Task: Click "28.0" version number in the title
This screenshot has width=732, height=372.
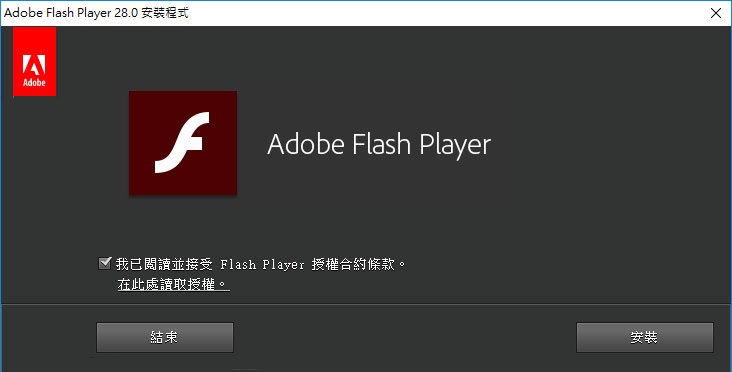Action: (x=126, y=13)
